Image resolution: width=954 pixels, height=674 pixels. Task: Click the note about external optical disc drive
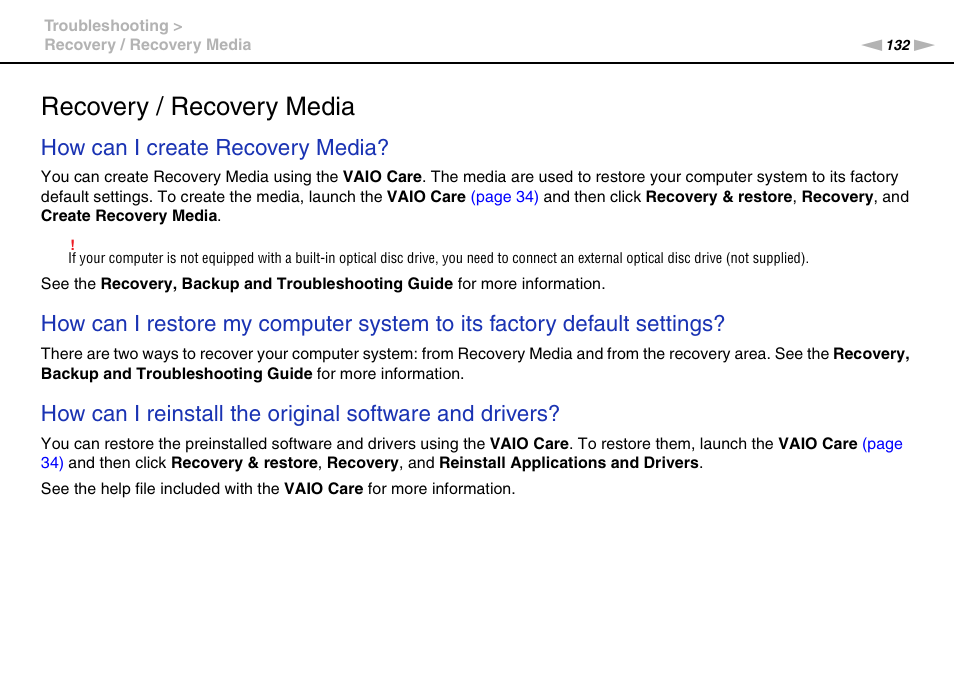(438, 258)
